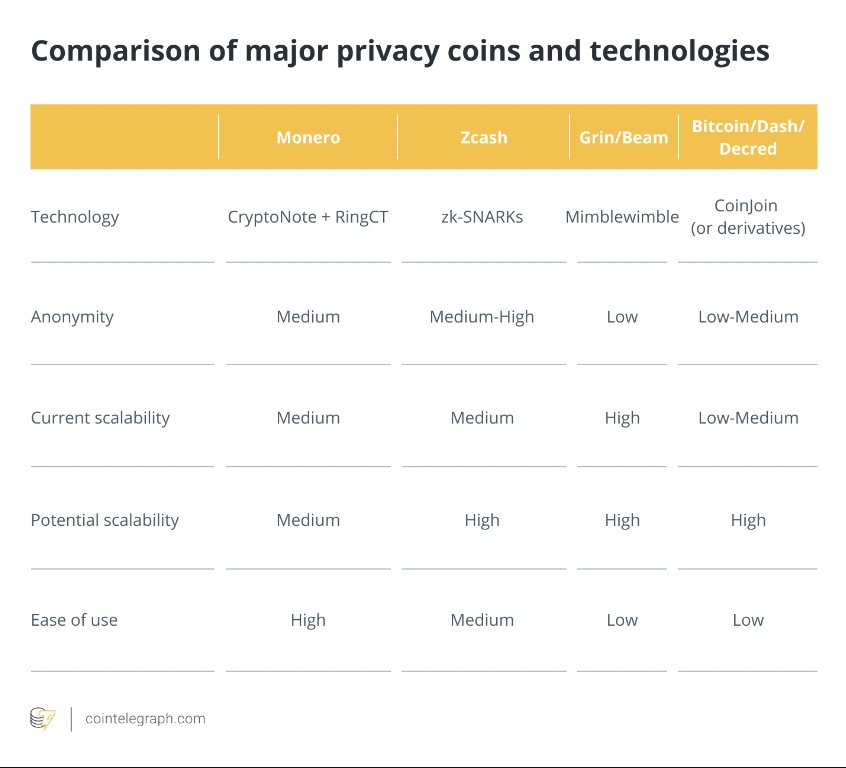This screenshot has height=768, width=846.
Task: Click the Current scalability row label
Action: (x=100, y=418)
